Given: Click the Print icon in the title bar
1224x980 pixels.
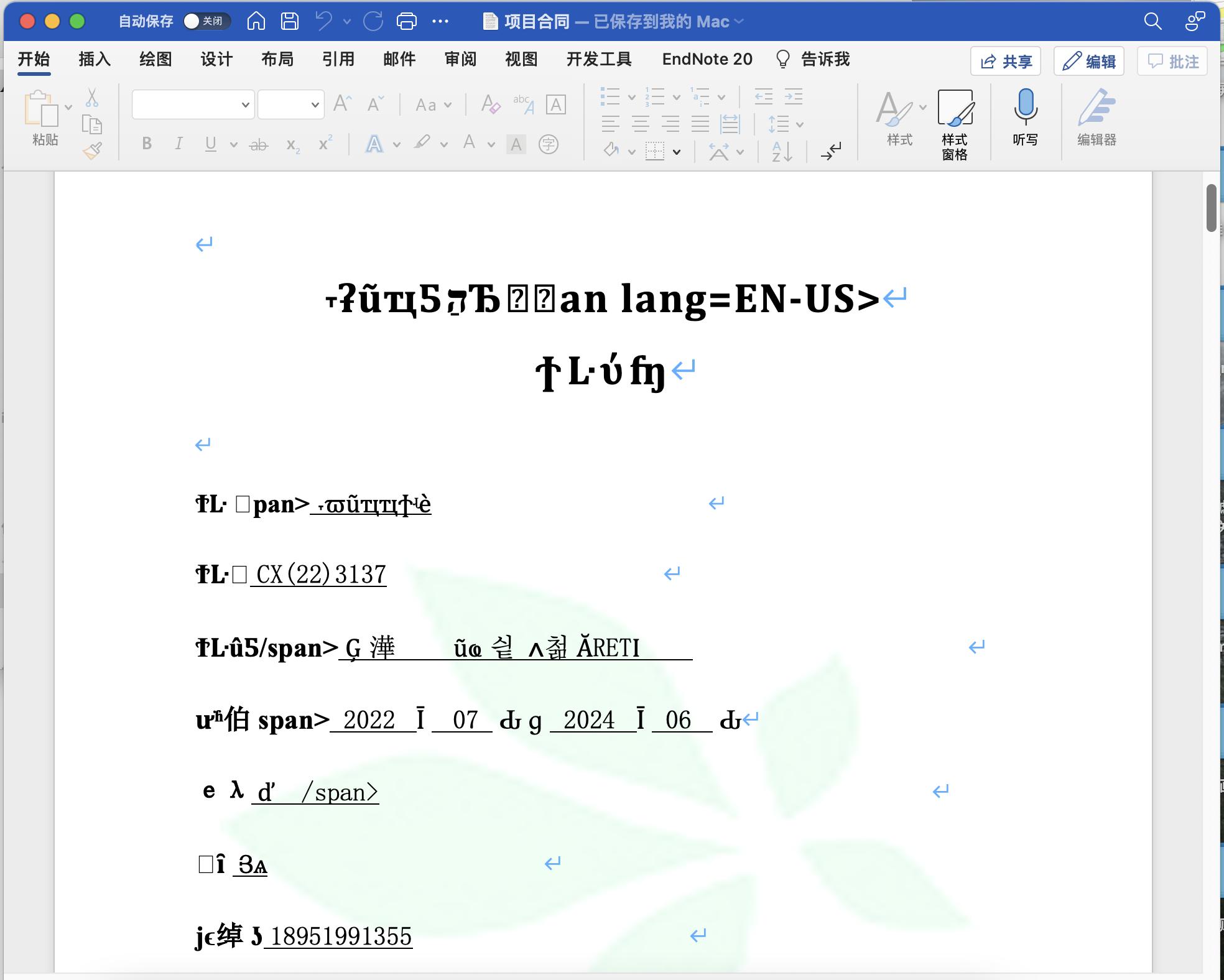Looking at the screenshot, I should pos(407,22).
